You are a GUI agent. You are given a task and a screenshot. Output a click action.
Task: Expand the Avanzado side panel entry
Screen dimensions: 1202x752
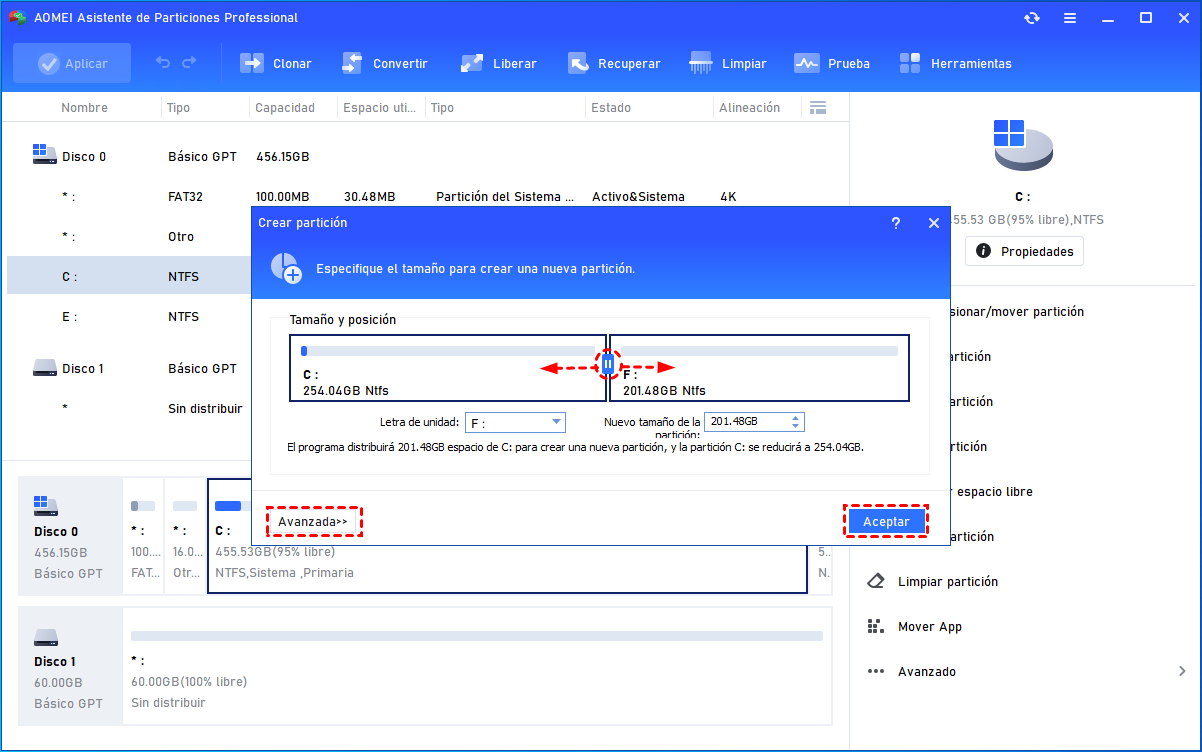[x=1025, y=671]
